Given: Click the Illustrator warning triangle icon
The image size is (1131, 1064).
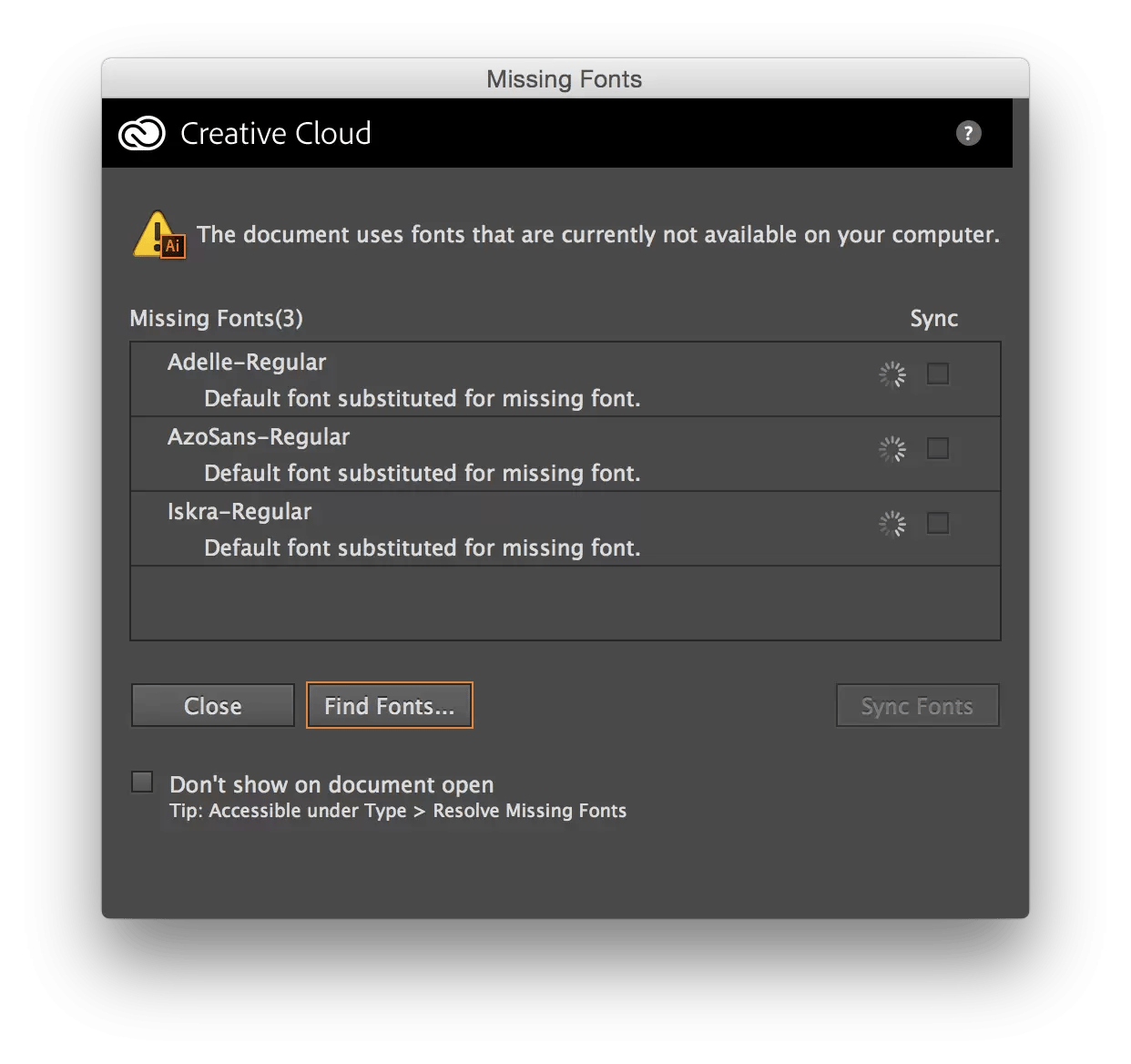Looking at the screenshot, I should (x=159, y=235).
